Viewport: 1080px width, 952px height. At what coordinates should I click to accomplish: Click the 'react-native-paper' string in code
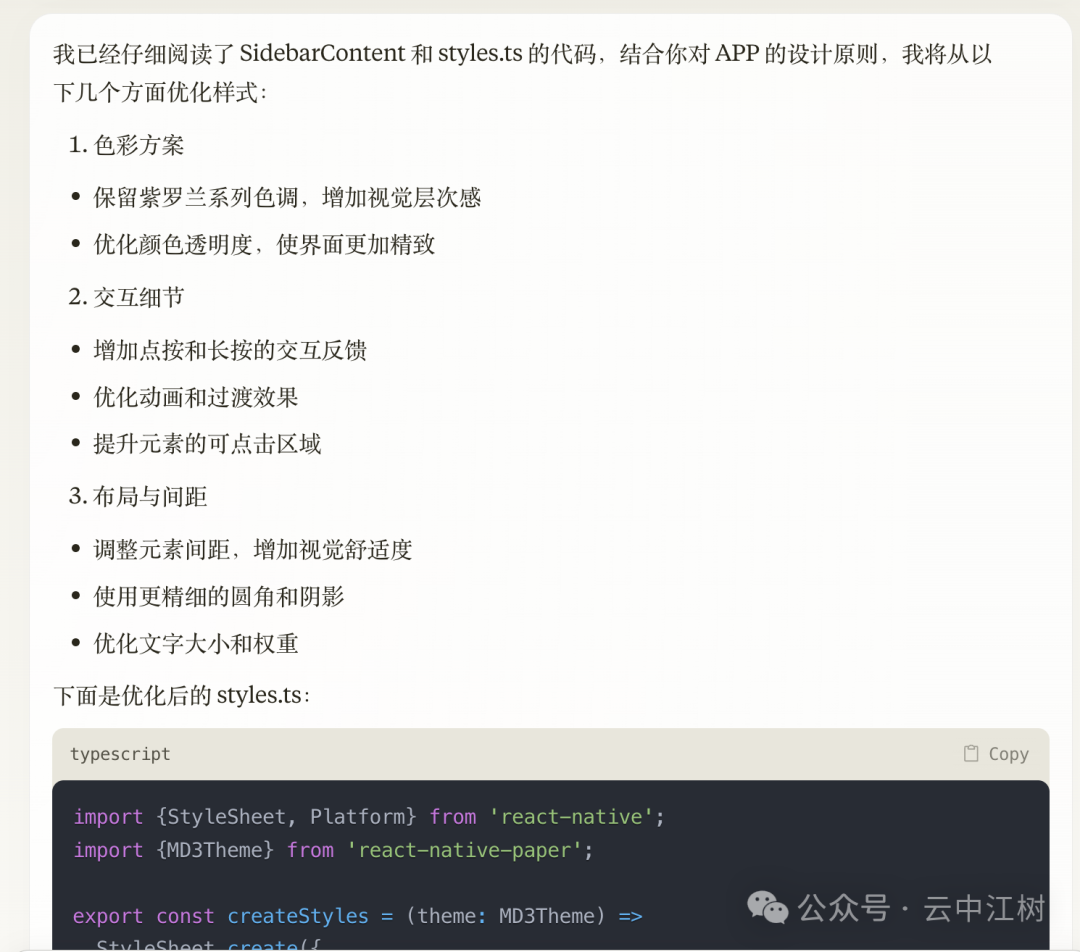click(x=465, y=850)
